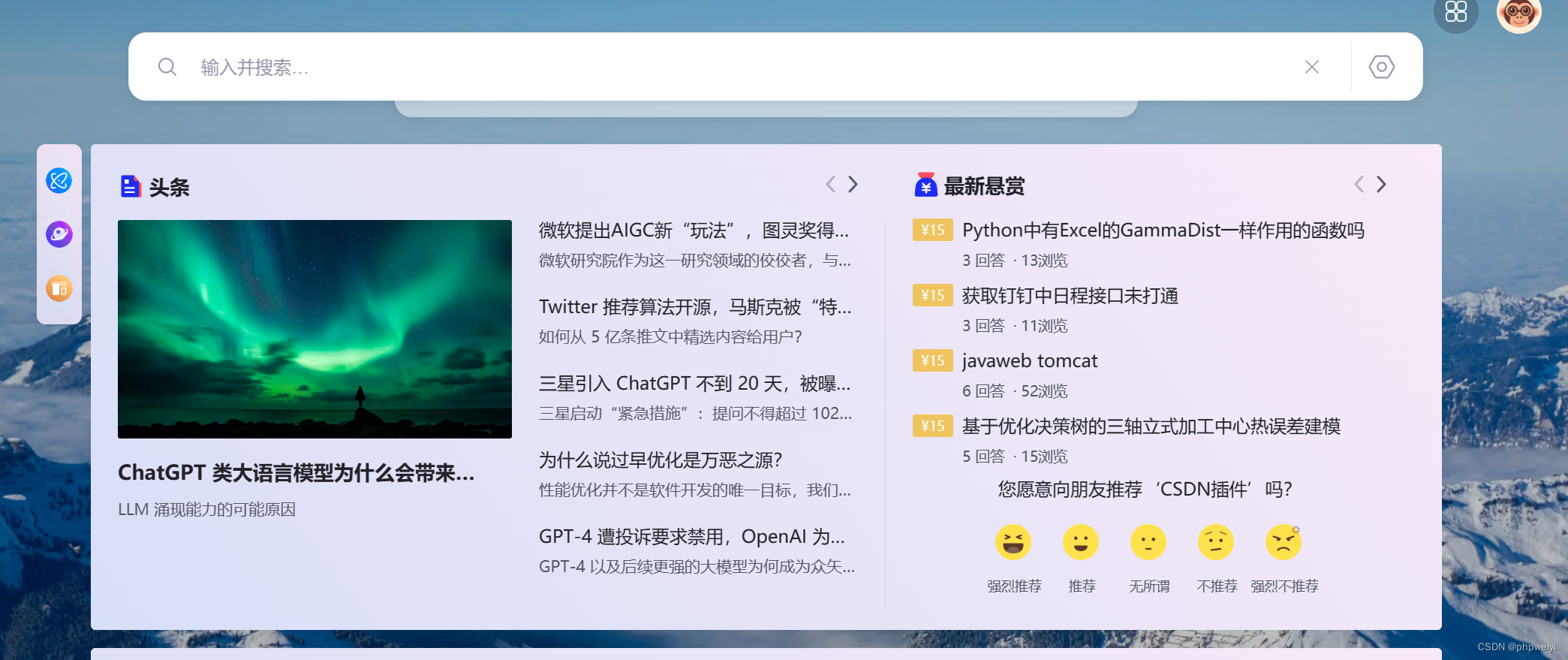Click the 头条 document icon

pos(131,186)
